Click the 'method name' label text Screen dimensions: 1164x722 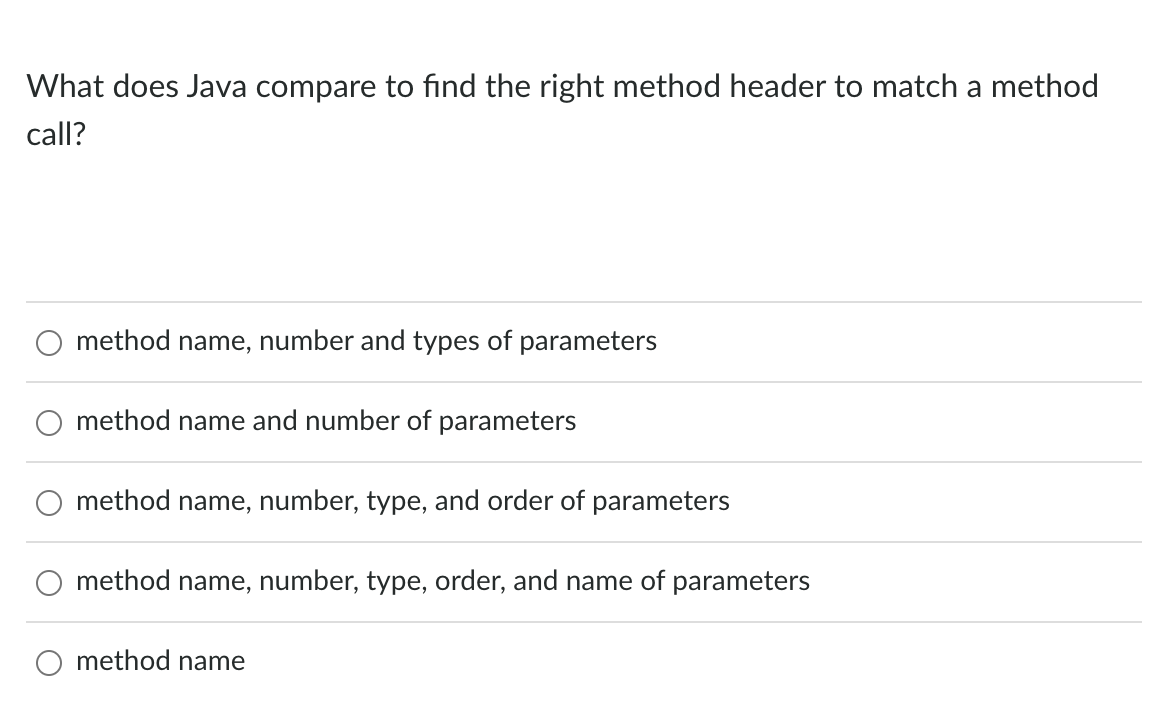160,661
